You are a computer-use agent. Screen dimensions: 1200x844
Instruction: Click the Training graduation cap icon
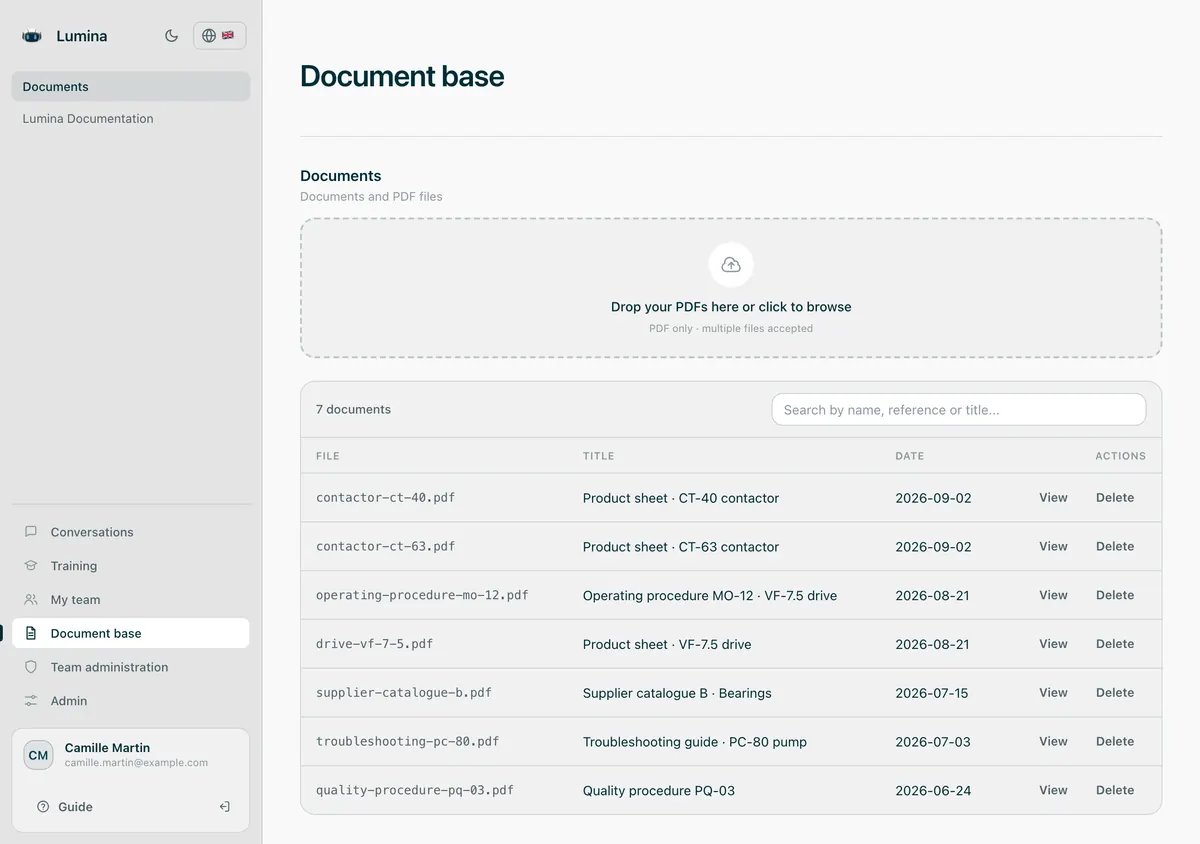pos(31,566)
